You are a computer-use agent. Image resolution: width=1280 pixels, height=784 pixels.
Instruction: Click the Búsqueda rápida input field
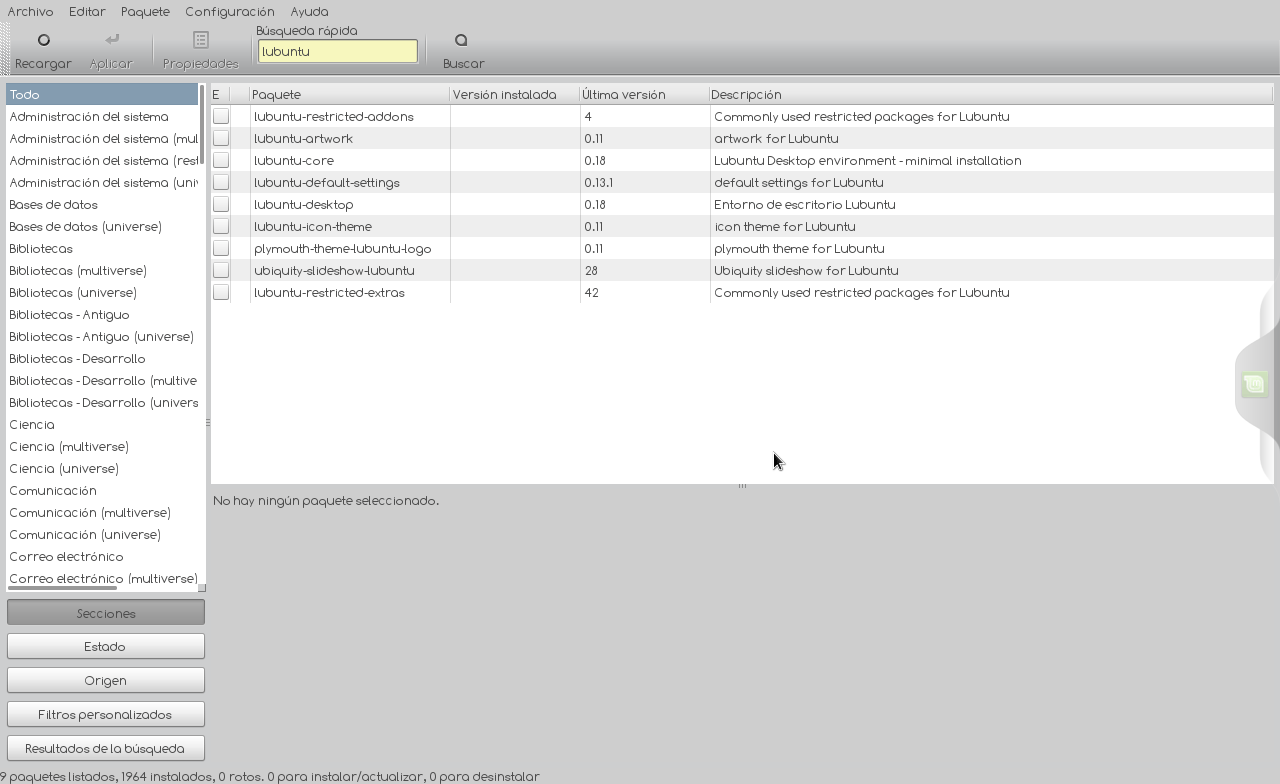click(x=338, y=52)
